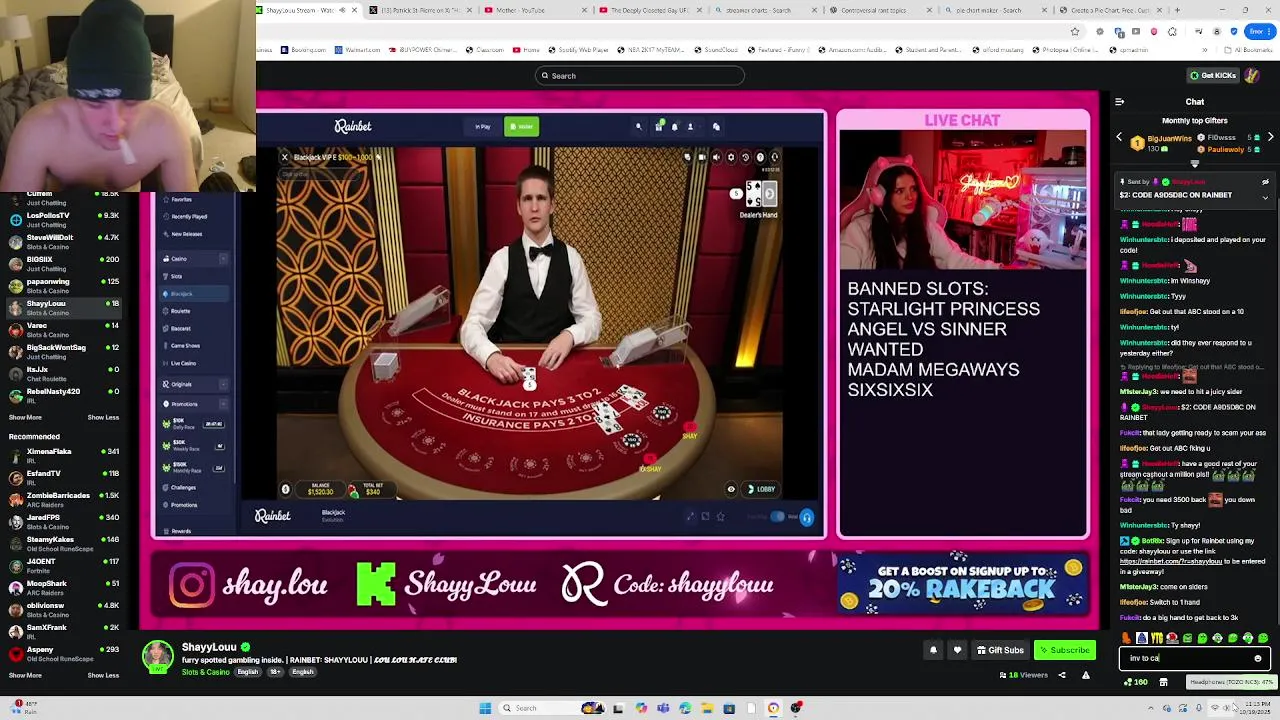Click the 18 Viewers count
The width and height of the screenshot is (1280, 720).
point(1024,675)
